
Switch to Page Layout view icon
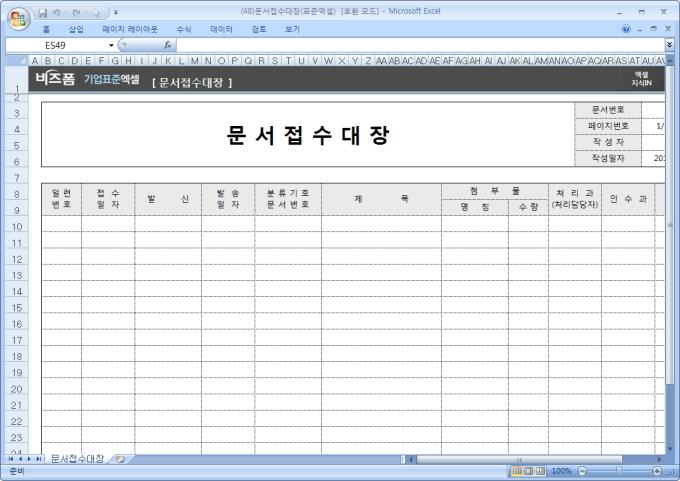click(x=528, y=471)
